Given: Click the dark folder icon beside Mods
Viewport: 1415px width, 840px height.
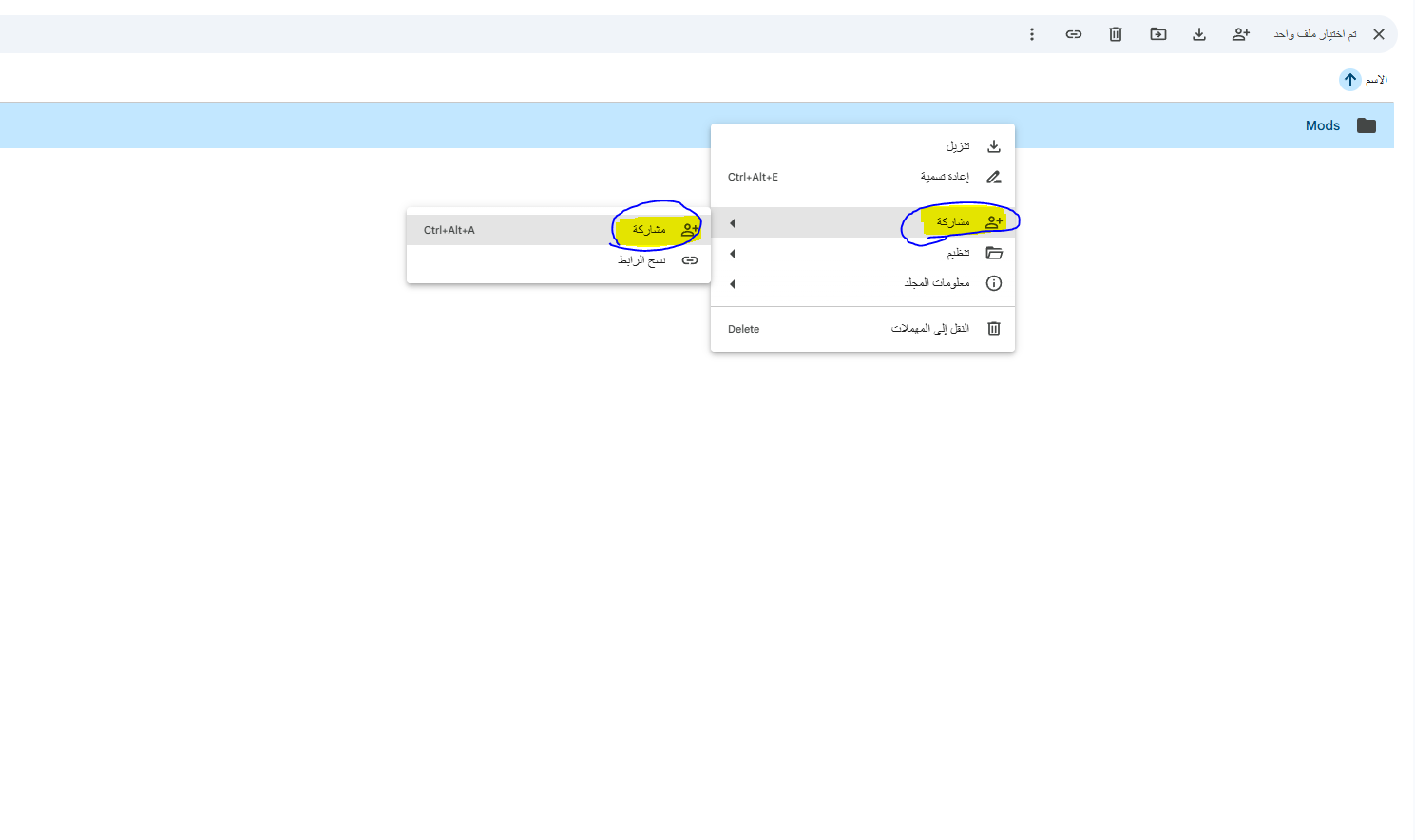Looking at the screenshot, I should 1367,125.
